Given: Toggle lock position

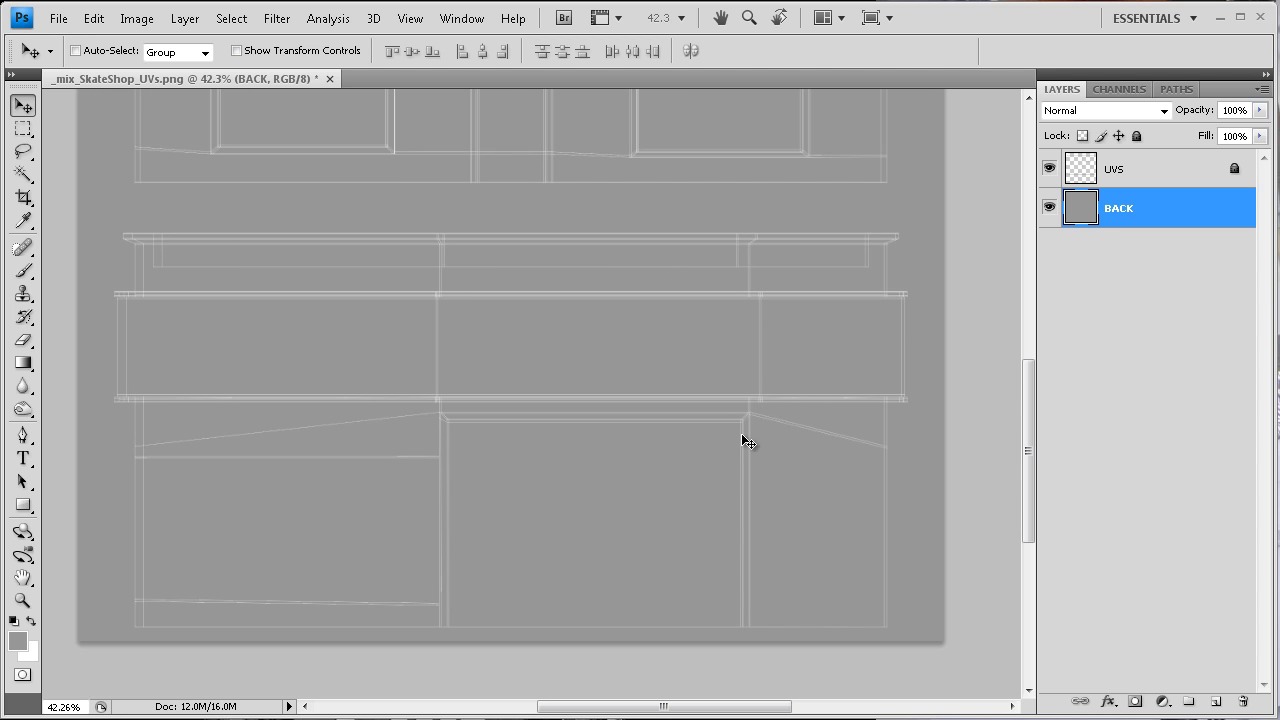Looking at the screenshot, I should coord(1119,136).
